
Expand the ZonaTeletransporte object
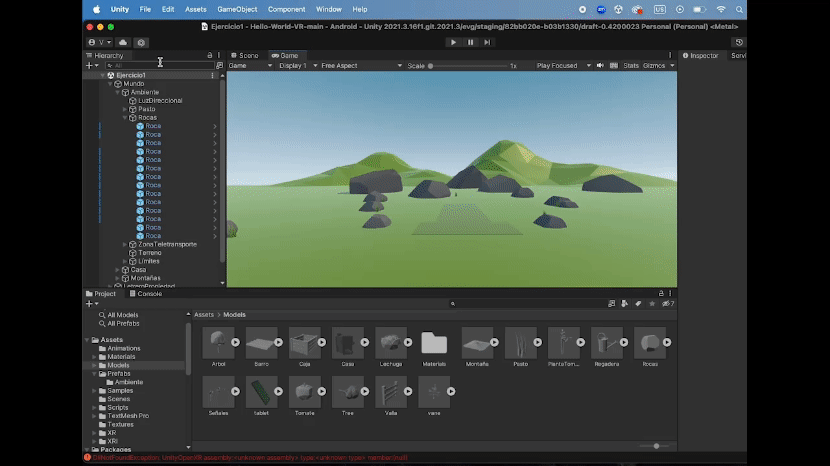pyautogui.click(x=125, y=245)
